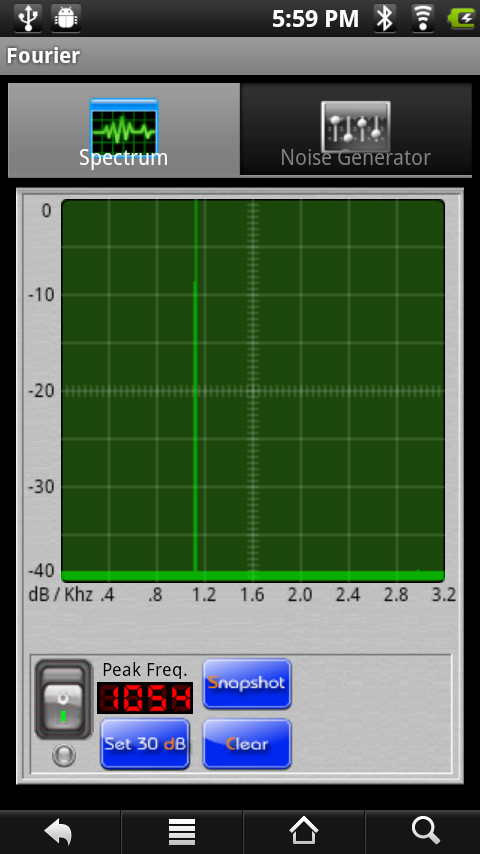Click the battery charging icon
480x854 pixels.
[461, 18]
